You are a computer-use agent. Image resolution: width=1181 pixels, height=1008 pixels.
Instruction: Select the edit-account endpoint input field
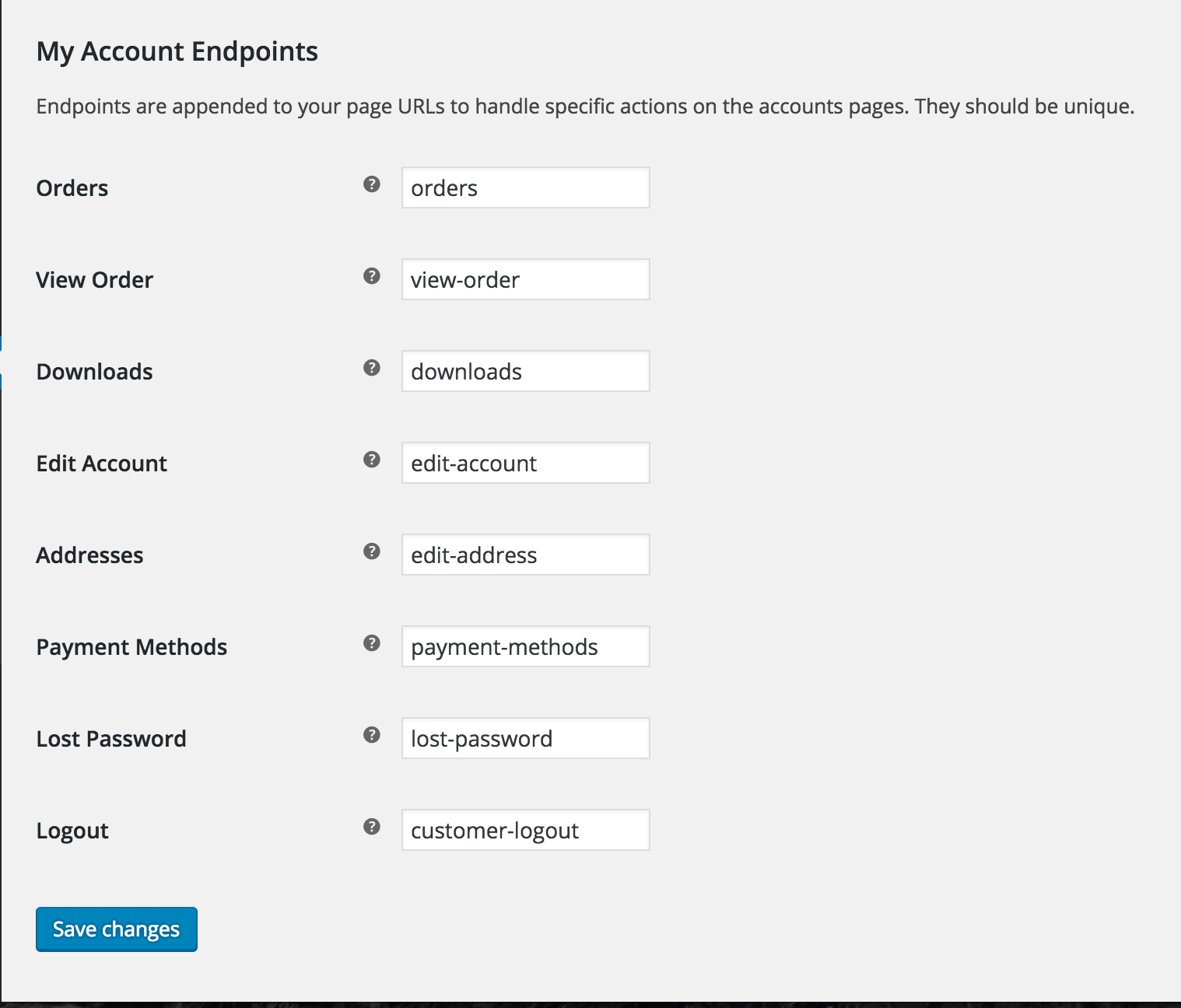tap(525, 463)
